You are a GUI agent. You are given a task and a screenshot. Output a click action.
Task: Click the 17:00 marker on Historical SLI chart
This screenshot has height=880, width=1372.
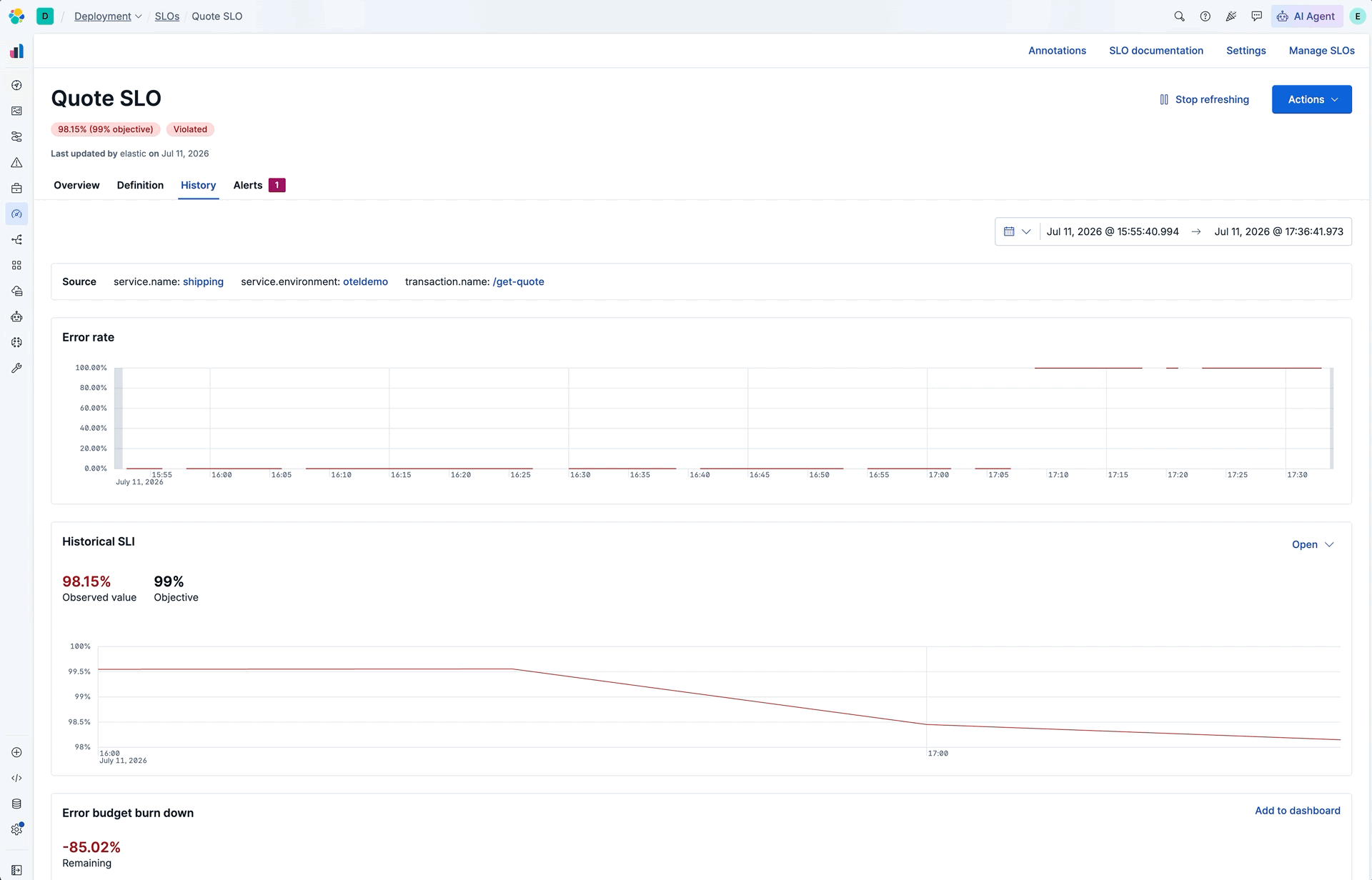938,754
